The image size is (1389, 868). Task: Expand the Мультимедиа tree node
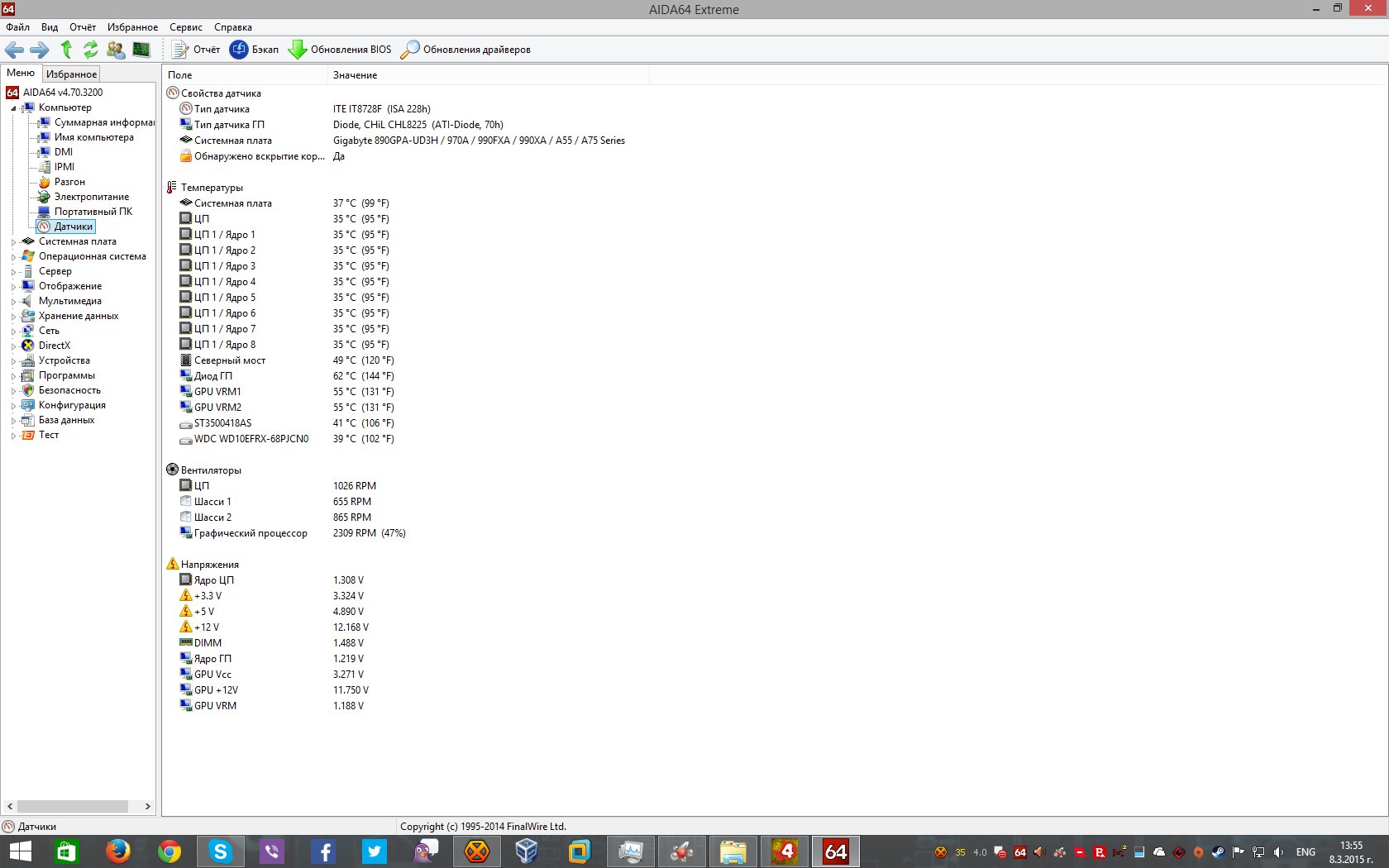click(13, 302)
